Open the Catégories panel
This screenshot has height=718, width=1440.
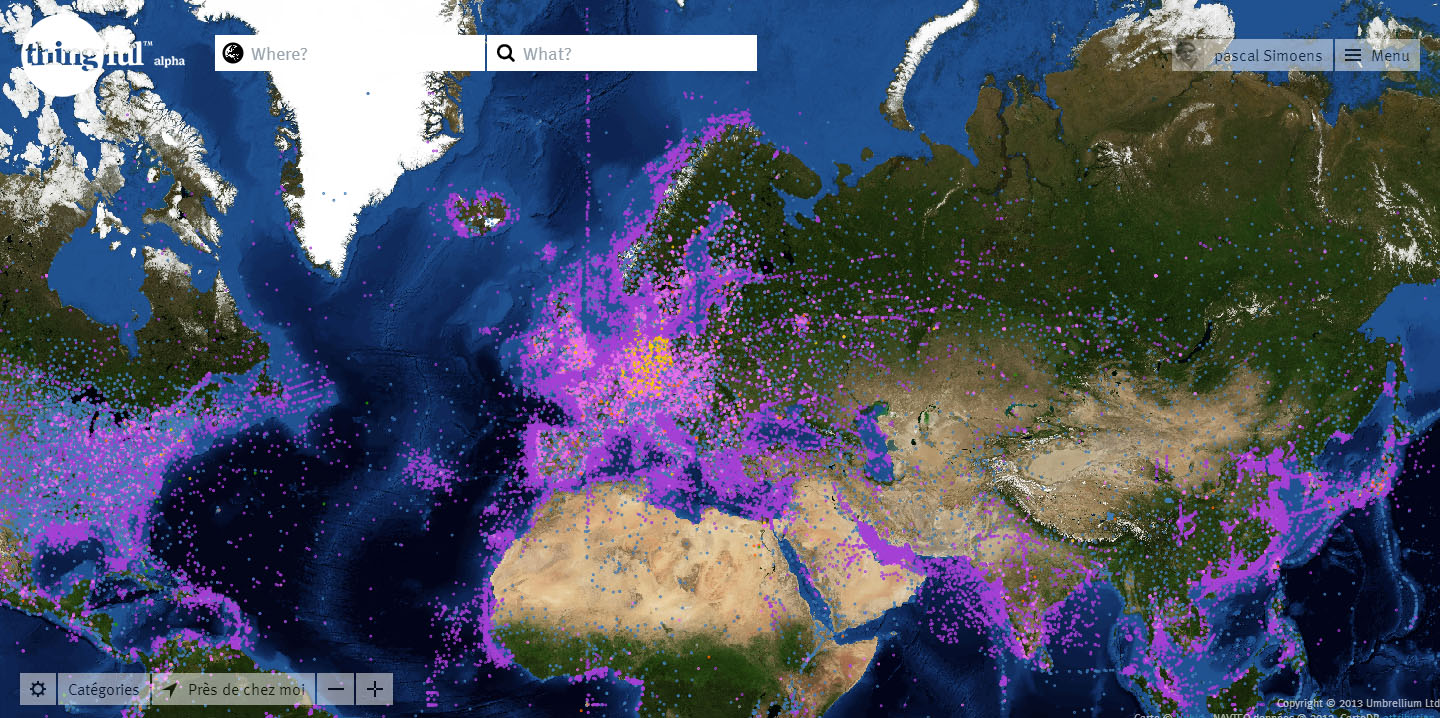(104, 689)
